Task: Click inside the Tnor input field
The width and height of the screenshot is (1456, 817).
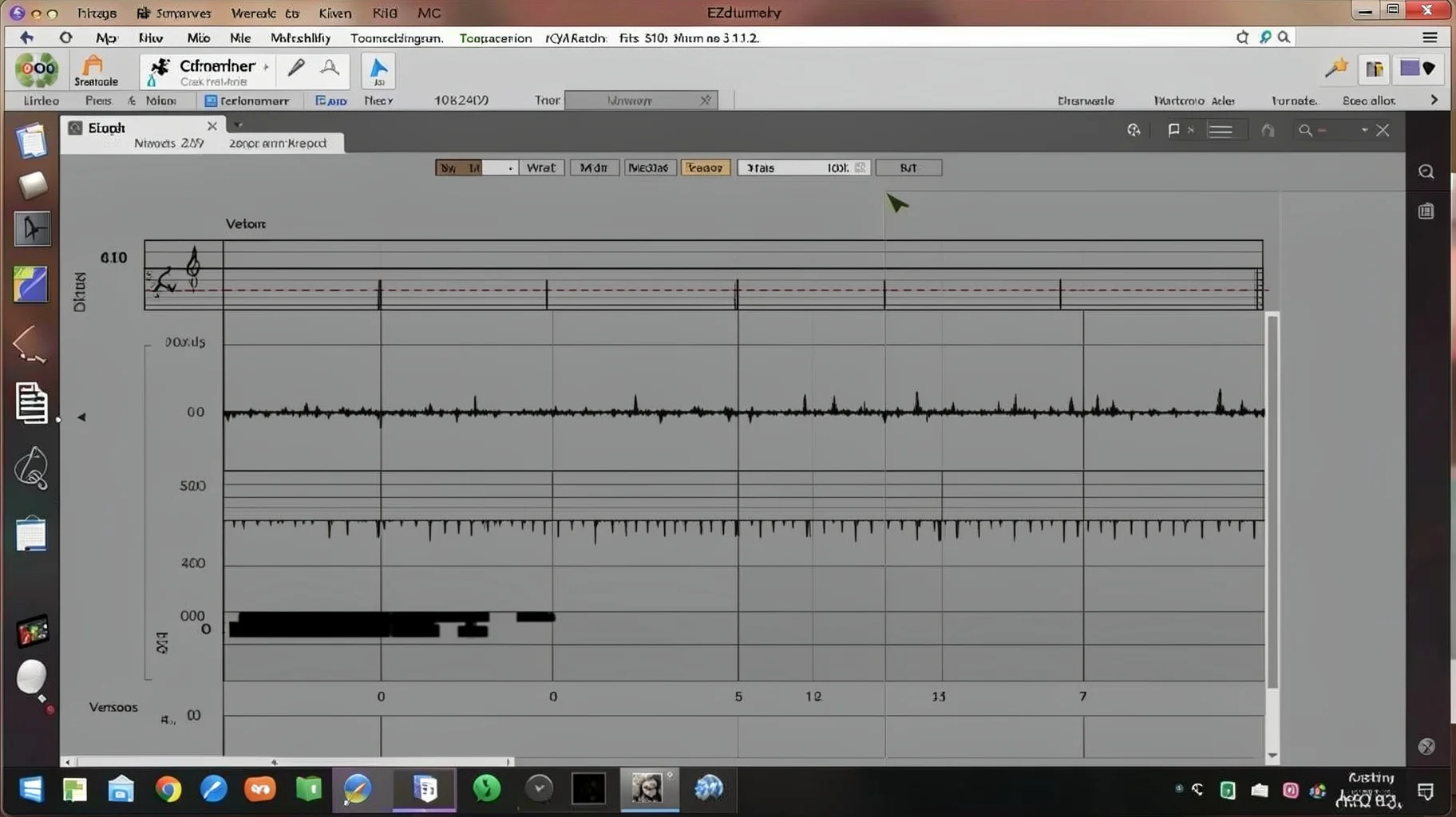Action: (641, 100)
